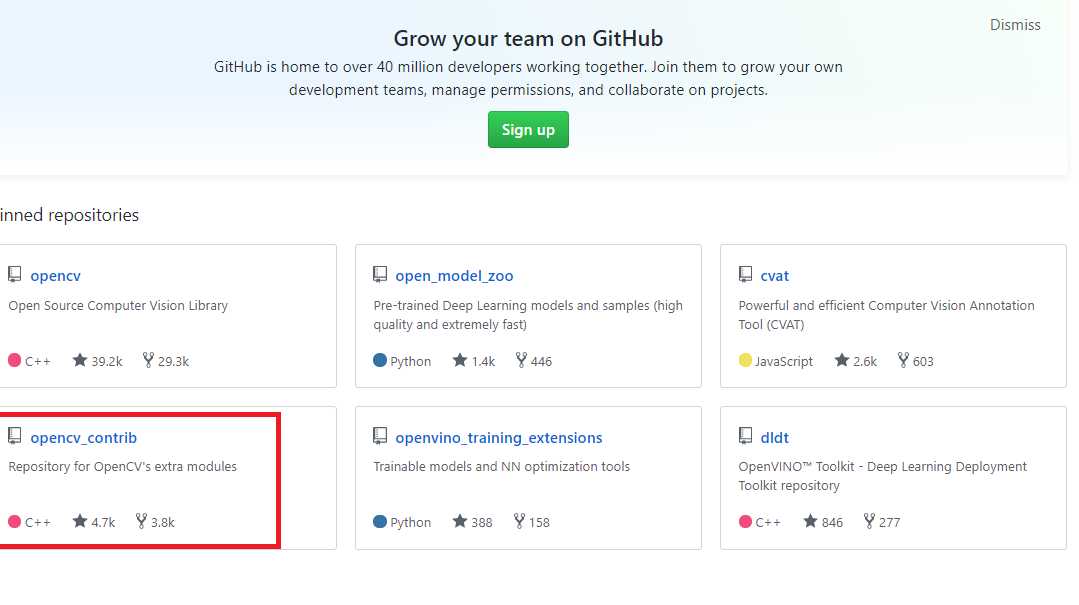Click the repo icon beside openvino_training_extensions

380,436
